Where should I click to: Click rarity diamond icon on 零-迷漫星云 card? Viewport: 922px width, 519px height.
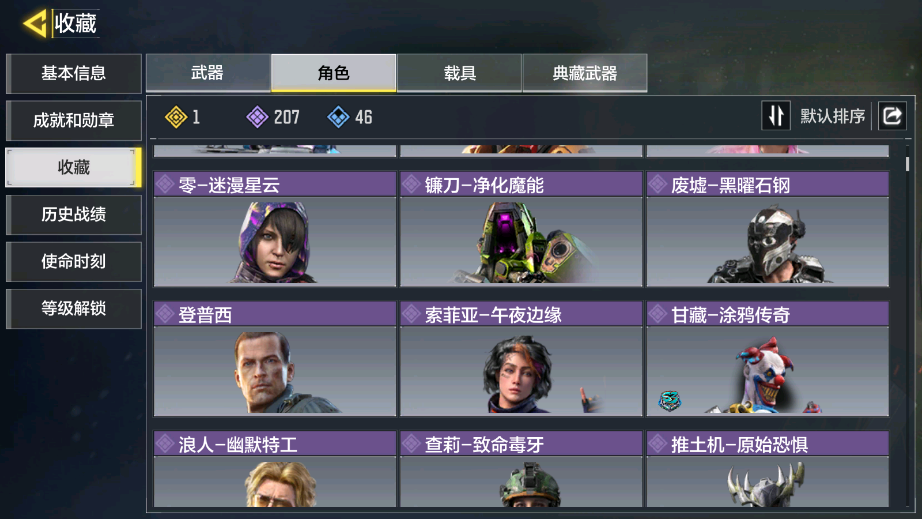click(165, 185)
